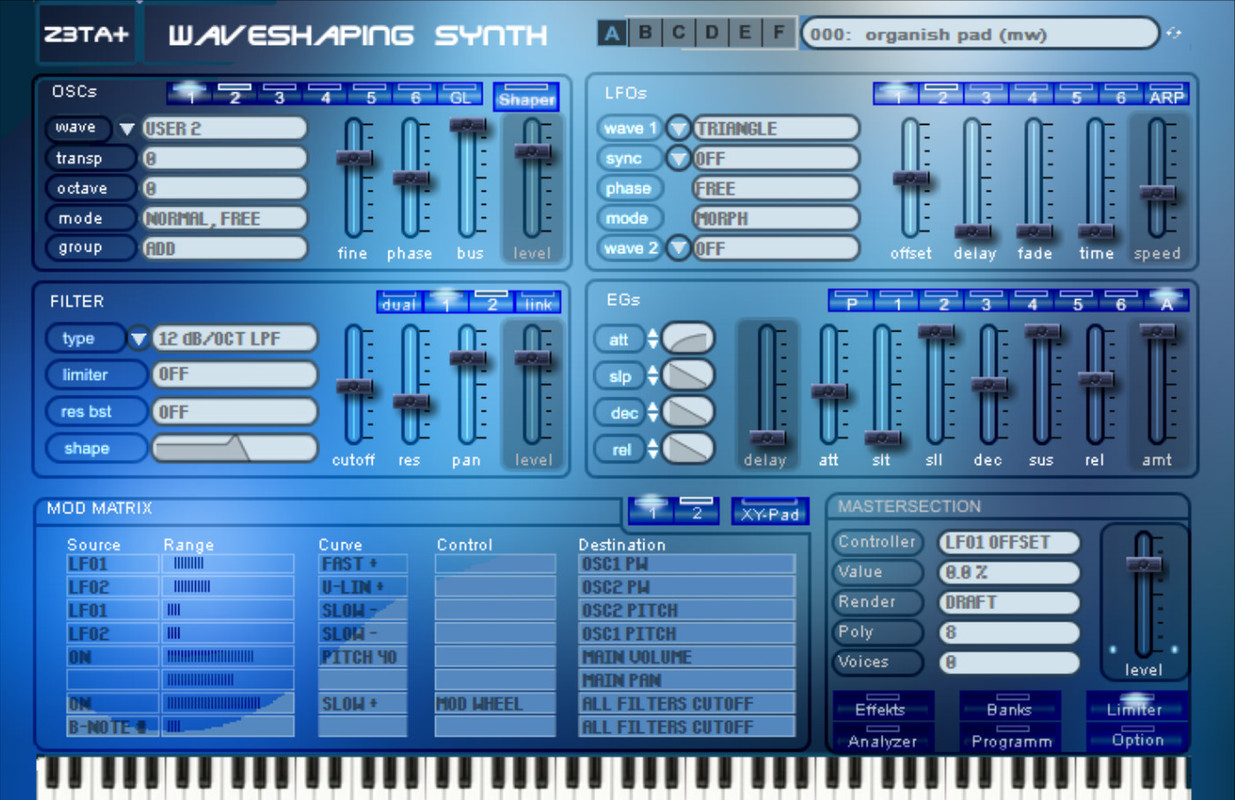Click the icon right of the preset name
Viewport: 1235px width, 800px height.
pyautogui.click(x=1173, y=33)
